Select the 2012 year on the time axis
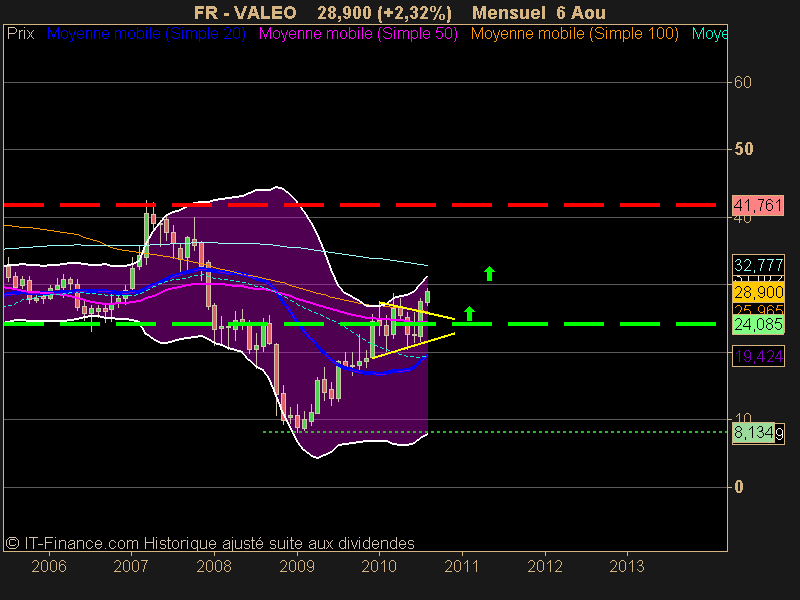 tap(545, 566)
